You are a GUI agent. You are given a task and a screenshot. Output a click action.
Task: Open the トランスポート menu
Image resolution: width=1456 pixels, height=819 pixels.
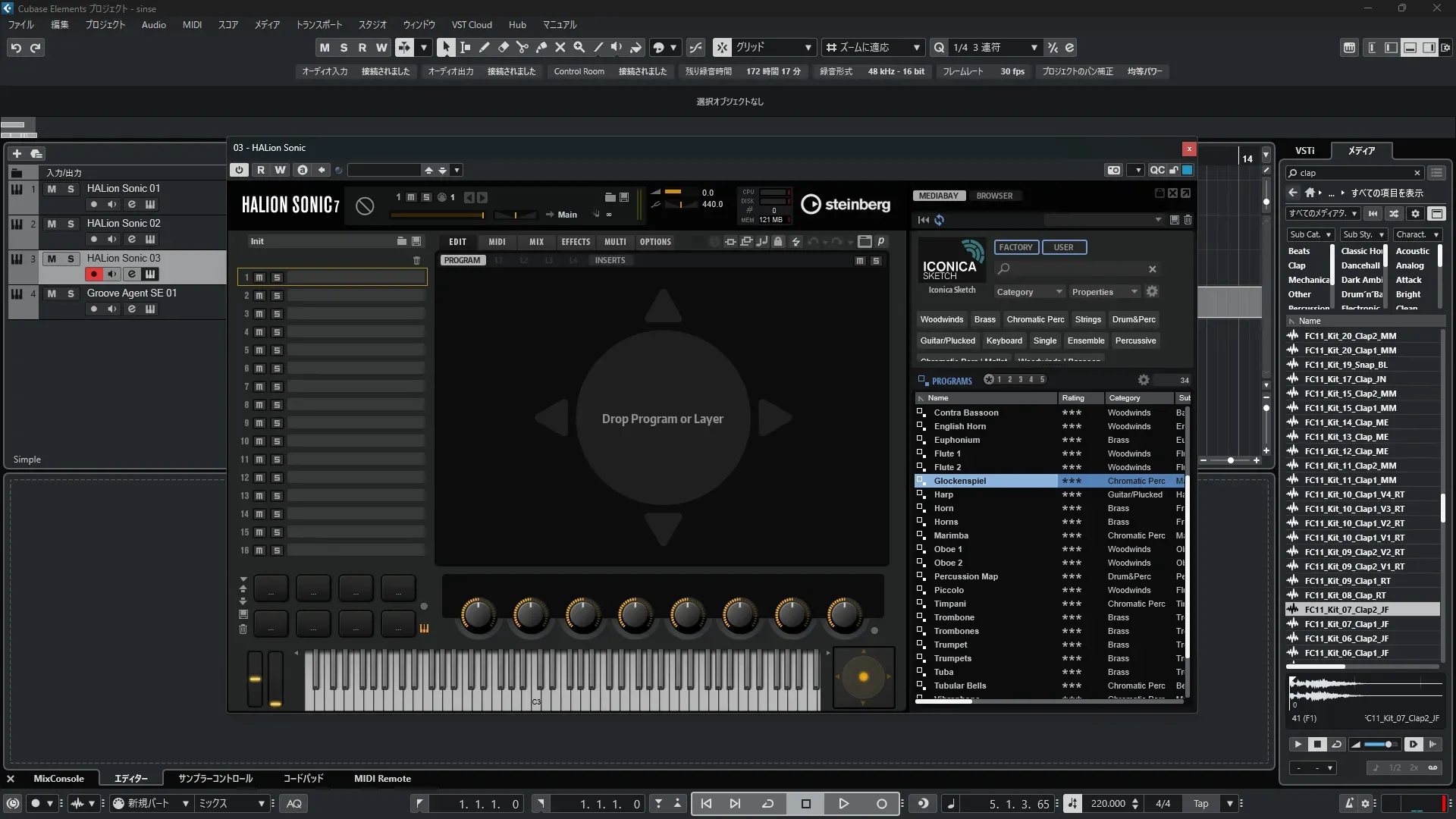point(318,25)
